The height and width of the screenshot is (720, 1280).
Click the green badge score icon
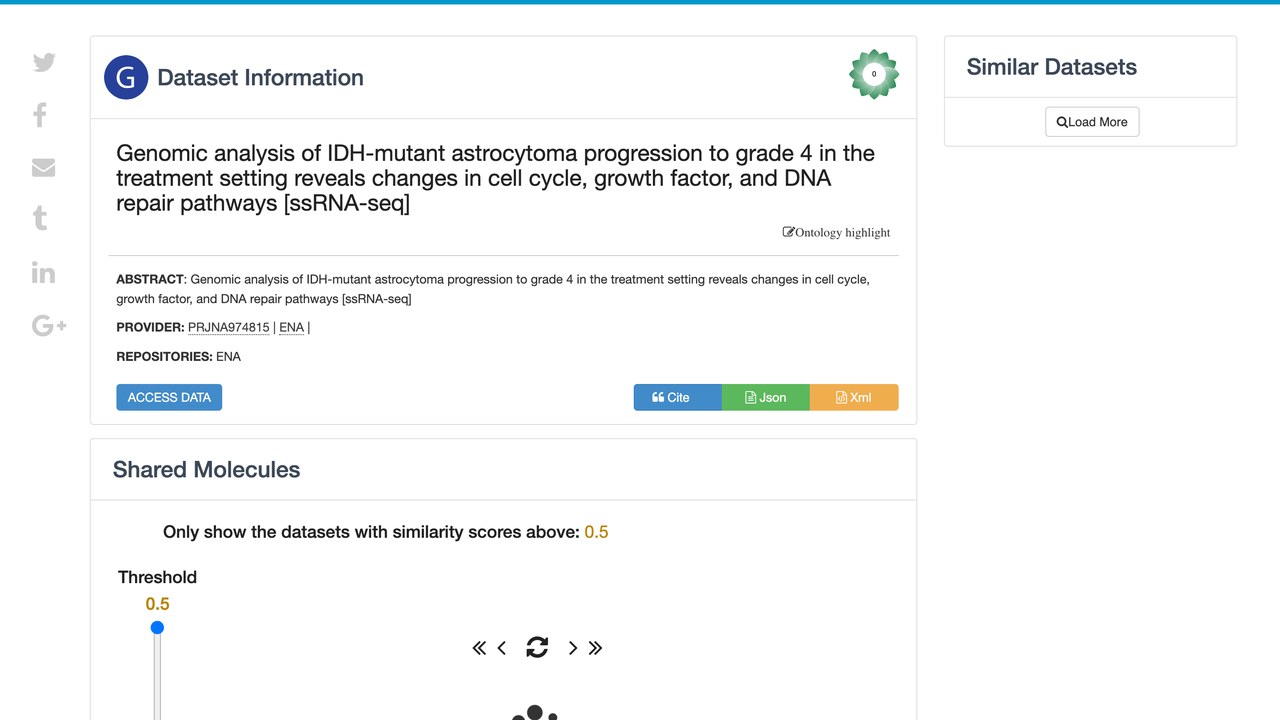(874, 74)
